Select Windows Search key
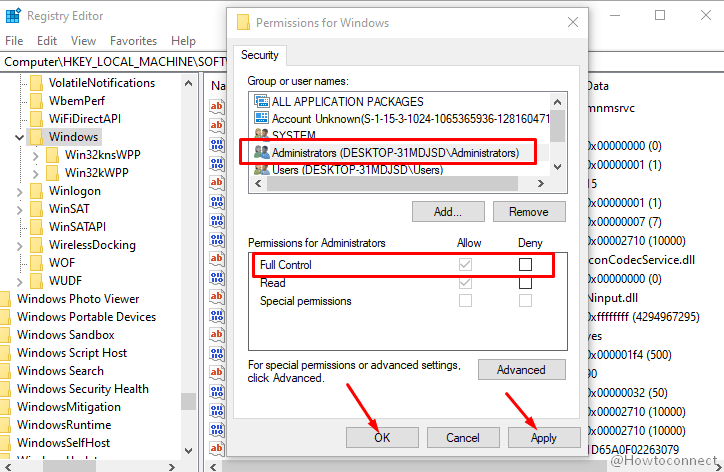This screenshot has width=724, height=472. (60, 371)
